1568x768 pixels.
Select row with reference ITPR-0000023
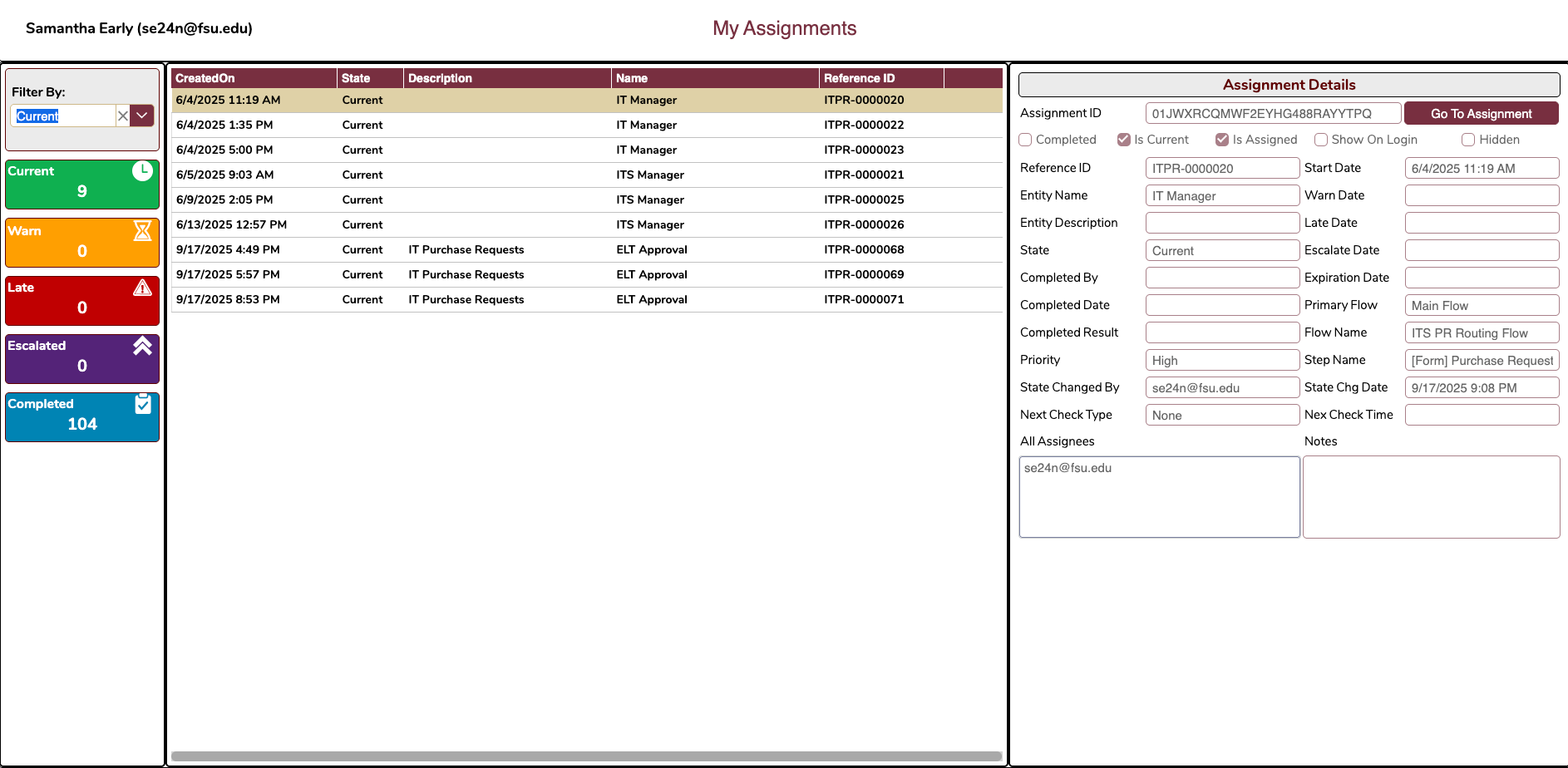coord(587,150)
